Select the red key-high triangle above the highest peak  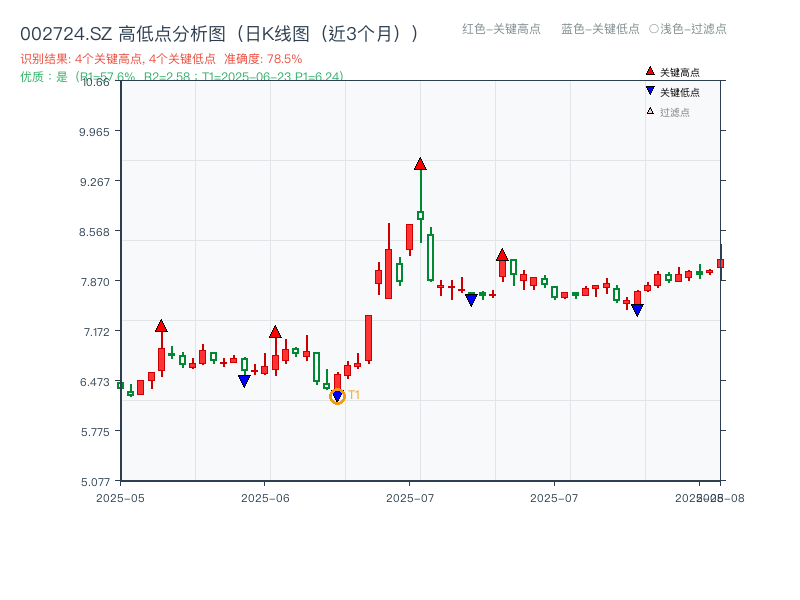420,162
